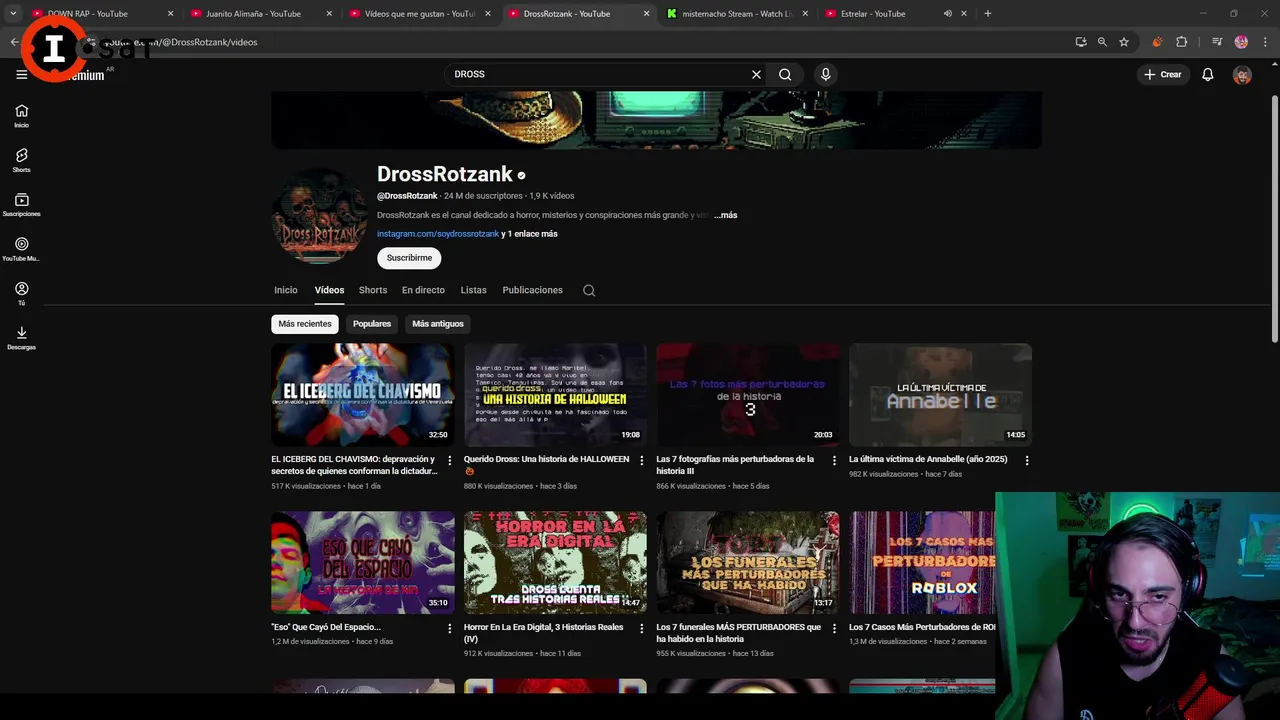Screen dimensions: 1280x720
Task: Open EL ICEBERG DEL CHAVISMO thumbnail
Action: (362, 394)
